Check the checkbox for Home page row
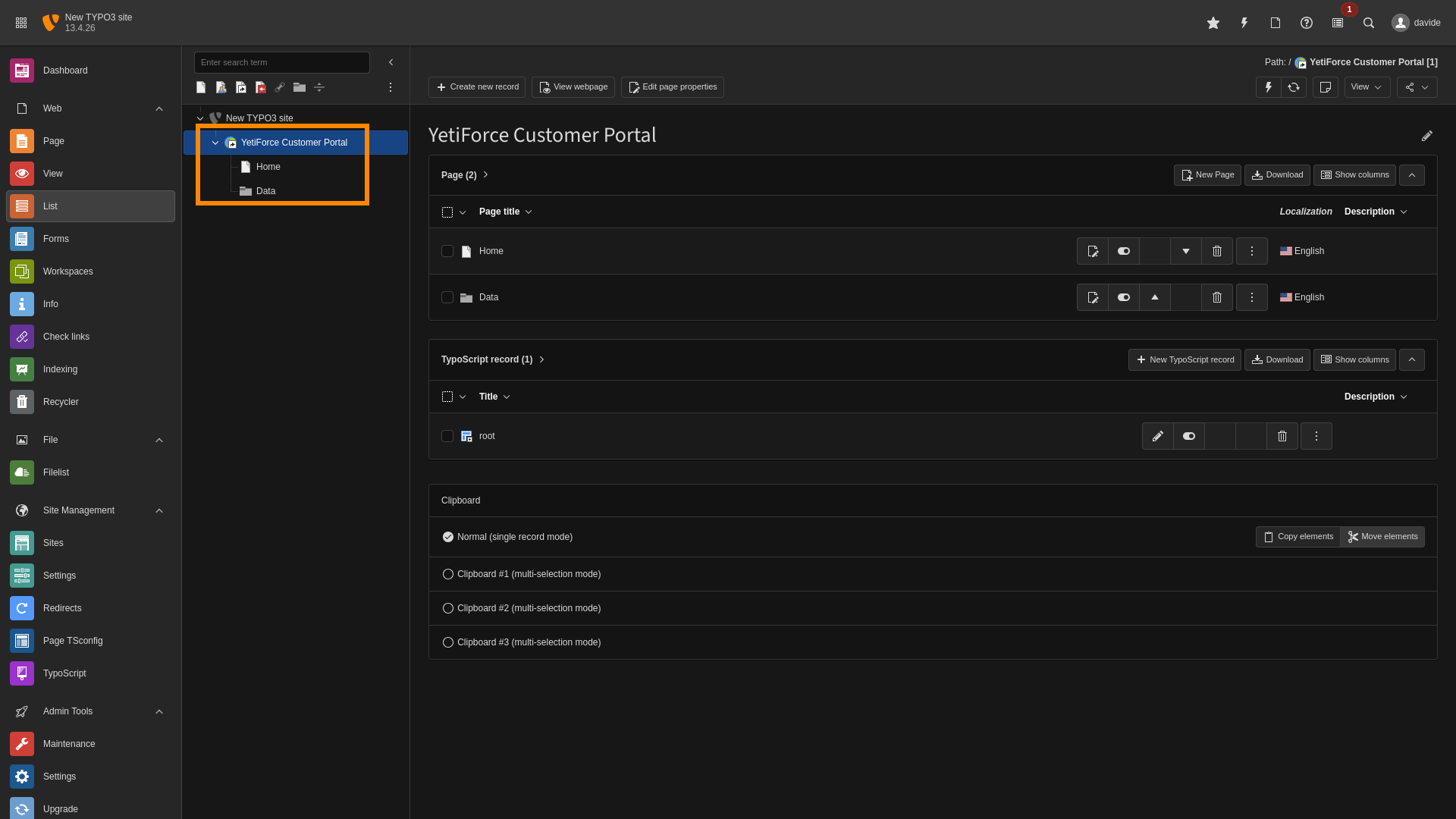Viewport: 1456px width, 819px height. coord(447,251)
